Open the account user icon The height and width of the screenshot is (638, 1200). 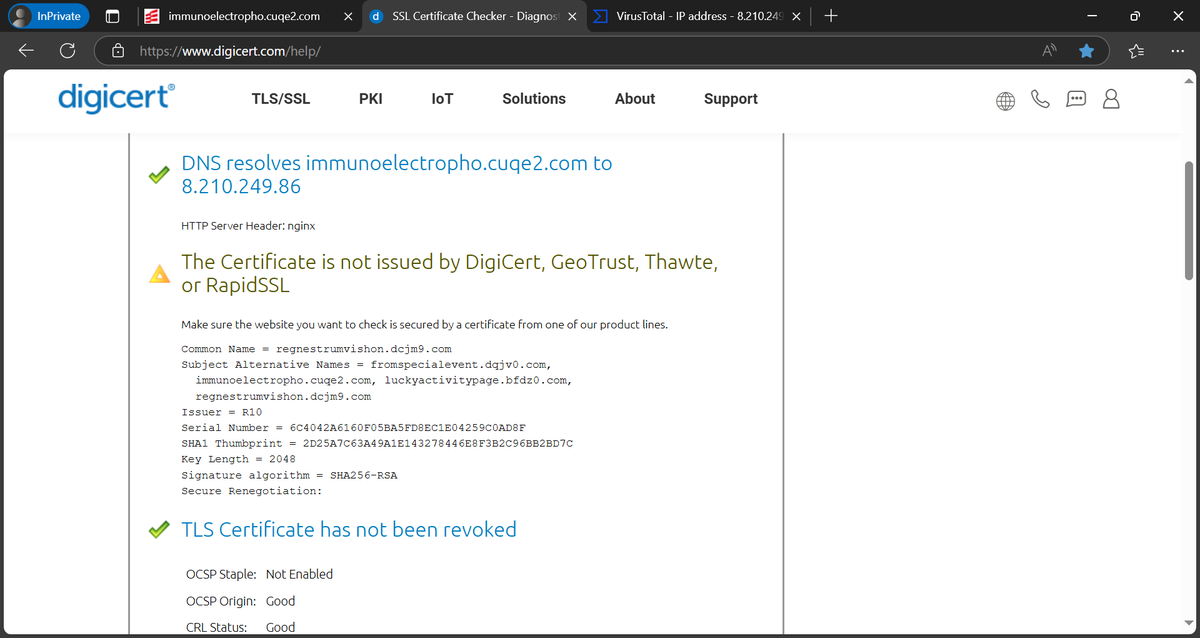tap(1111, 100)
